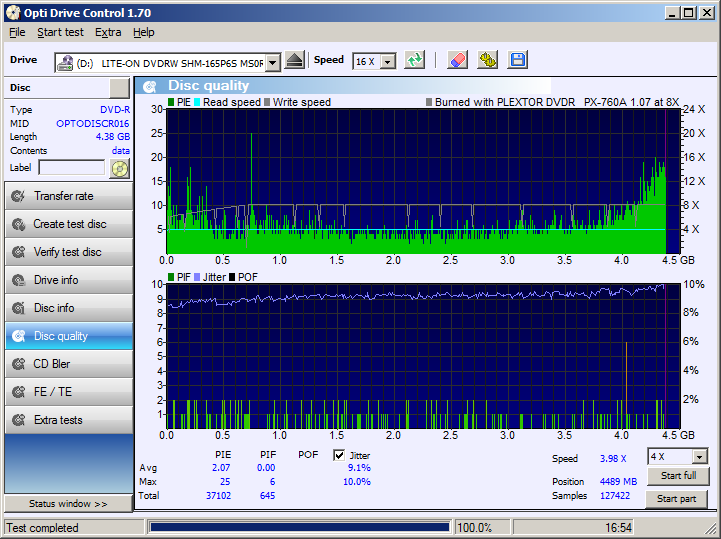Screen dimensions: 721x539
Task: Click the Transfer rate disc icon
Action: coord(18,196)
